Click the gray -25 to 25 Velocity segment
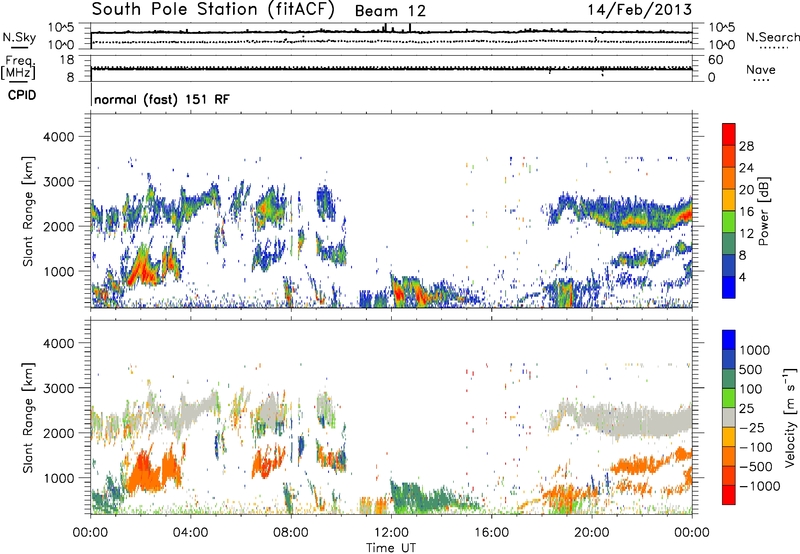The image size is (800, 554). point(729,418)
